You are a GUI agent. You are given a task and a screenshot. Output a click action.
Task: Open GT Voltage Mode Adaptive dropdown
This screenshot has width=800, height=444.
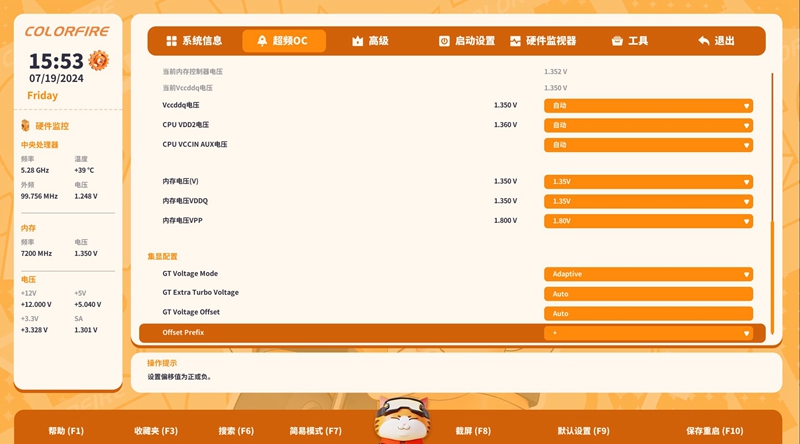pyautogui.click(x=648, y=274)
